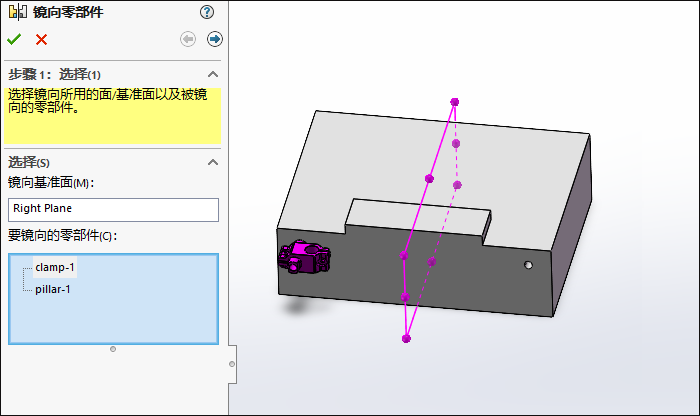Click listbox resize handle below components
The width and height of the screenshot is (700, 416).
tap(113, 349)
